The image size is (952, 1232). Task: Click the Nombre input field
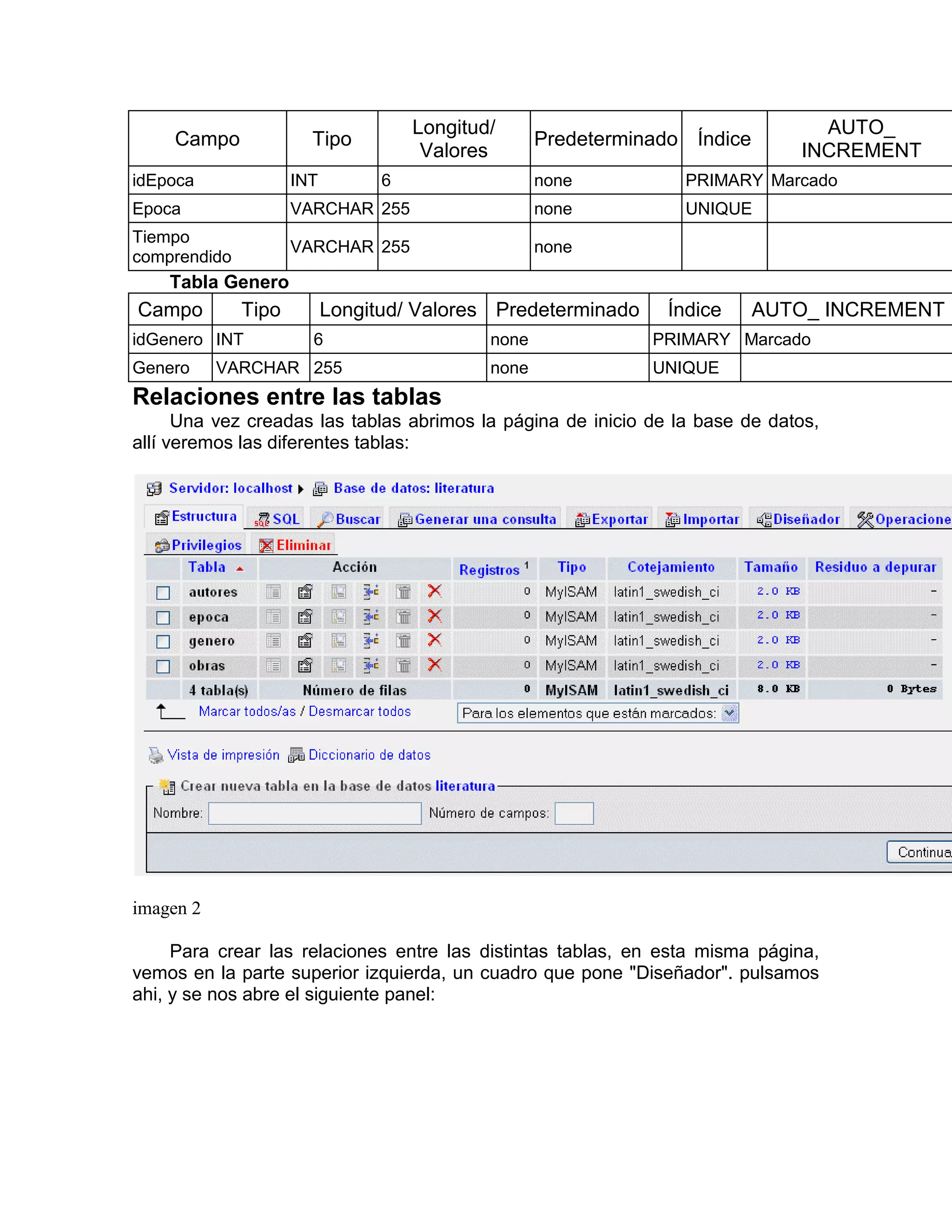pos(315,814)
